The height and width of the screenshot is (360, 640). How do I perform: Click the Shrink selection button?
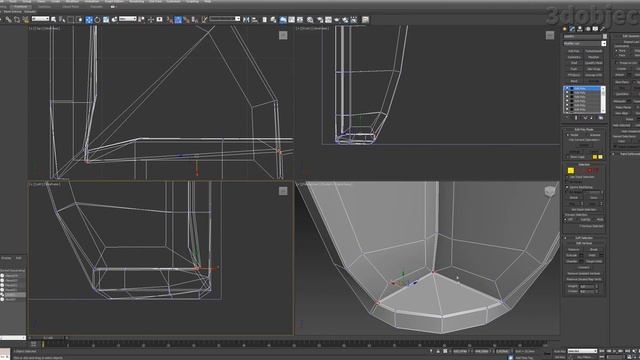click(574, 198)
